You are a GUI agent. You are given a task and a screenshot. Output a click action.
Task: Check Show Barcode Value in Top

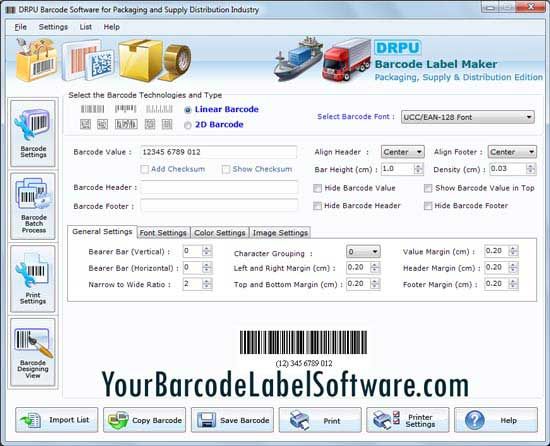(x=428, y=188)
